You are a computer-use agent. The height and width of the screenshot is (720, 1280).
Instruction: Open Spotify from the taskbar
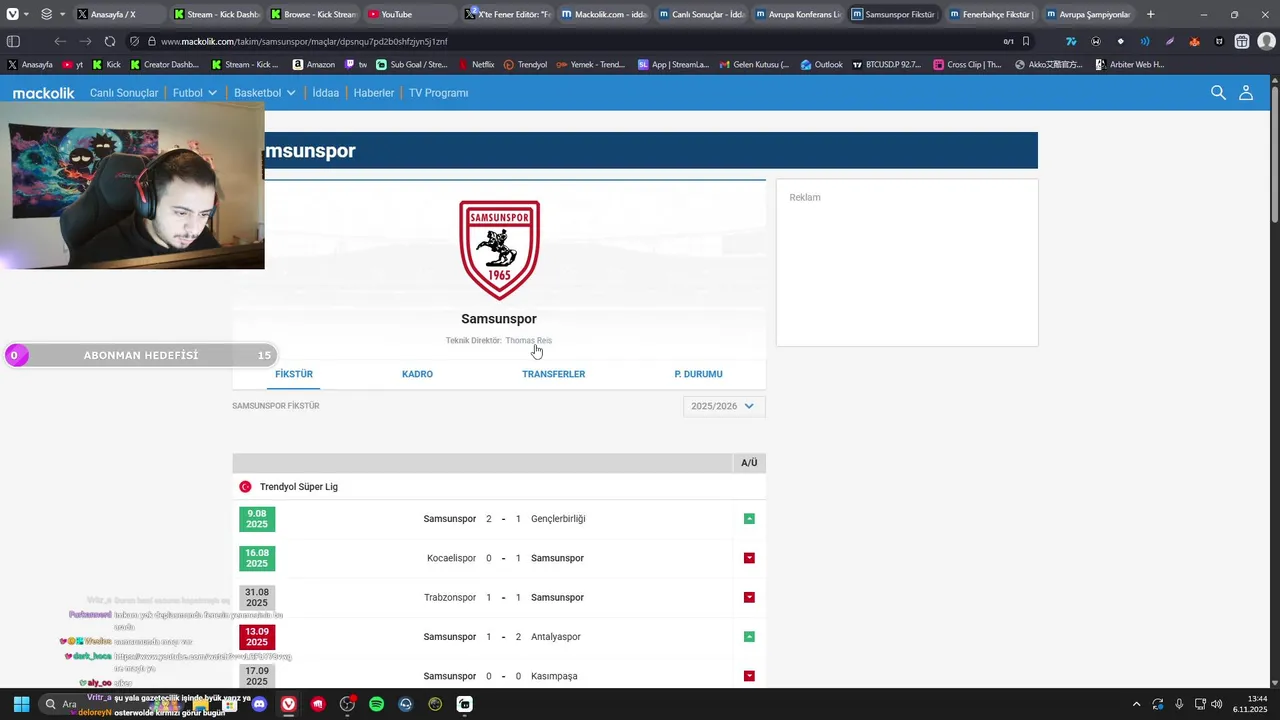(376, 704)
